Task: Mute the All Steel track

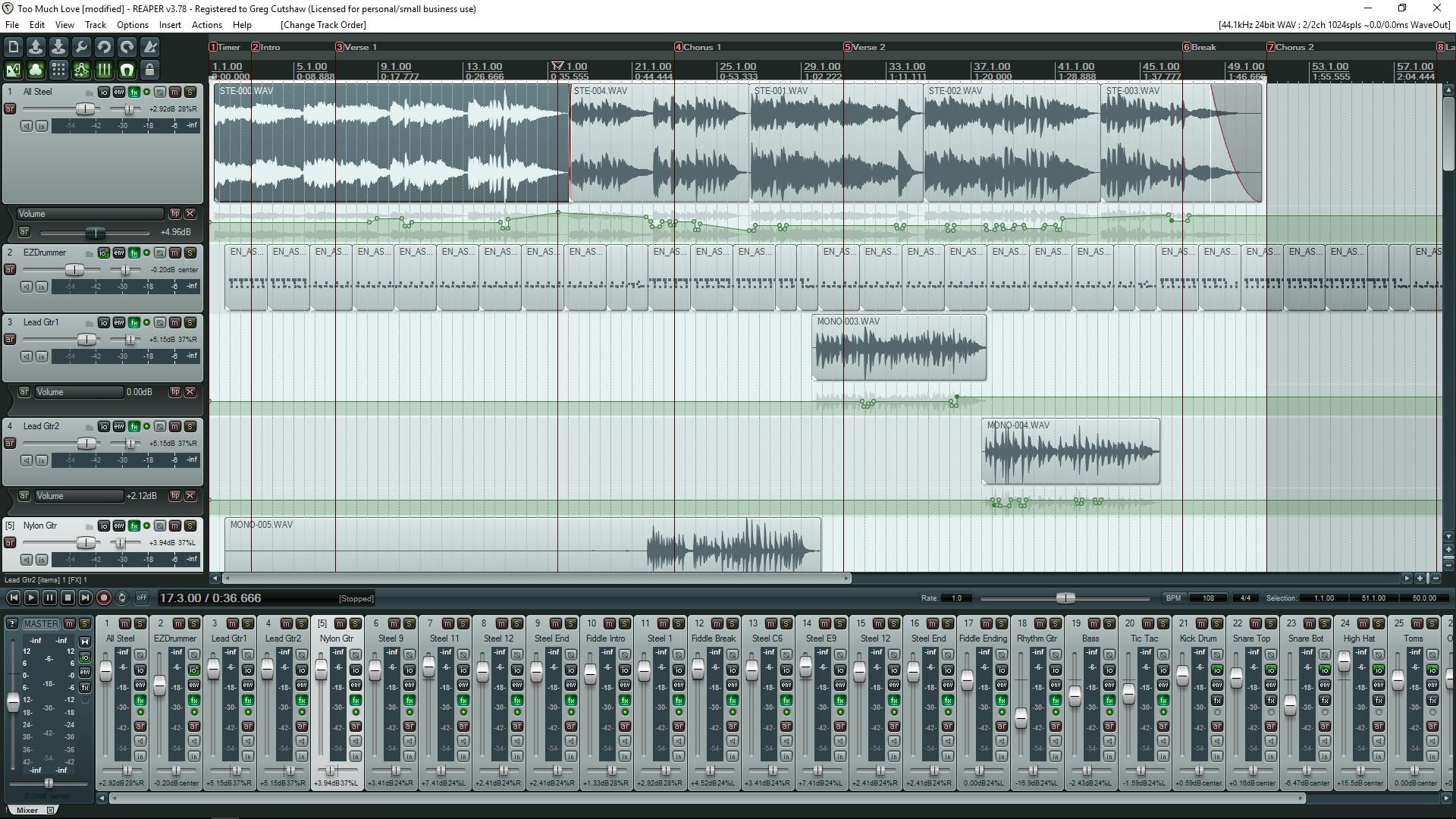Action: (175, 92)
